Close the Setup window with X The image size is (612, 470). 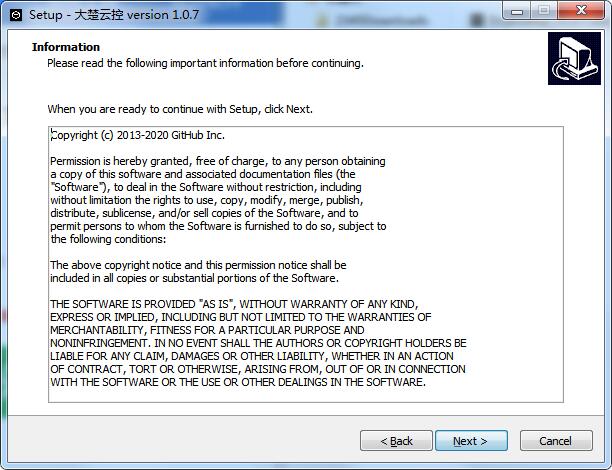pyautogui.click(x=581, y=10)
